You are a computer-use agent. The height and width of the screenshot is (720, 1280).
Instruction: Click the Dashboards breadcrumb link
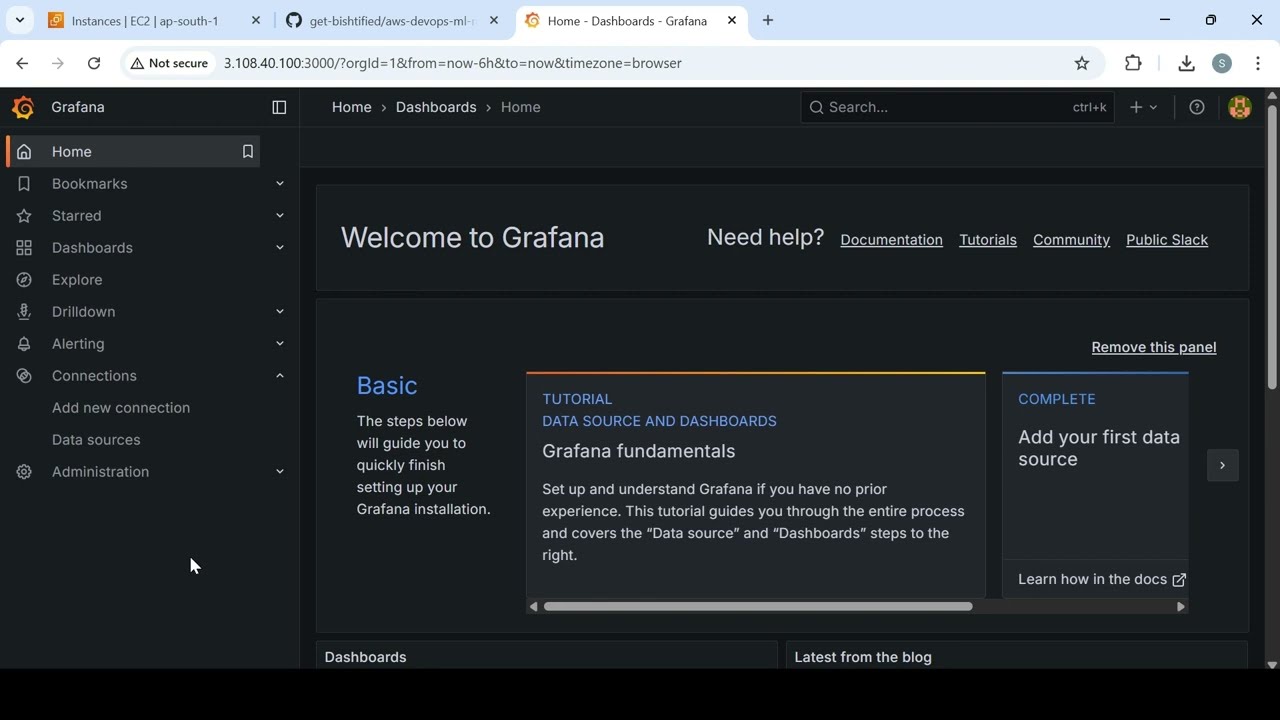tap(436, 107)
